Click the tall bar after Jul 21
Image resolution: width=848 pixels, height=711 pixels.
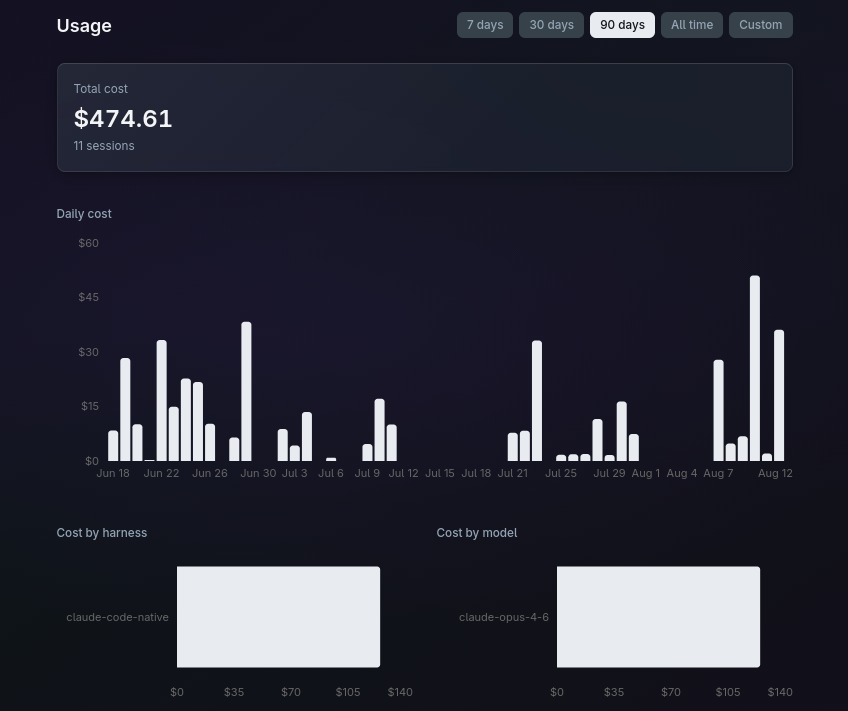(x=536, y=401)
